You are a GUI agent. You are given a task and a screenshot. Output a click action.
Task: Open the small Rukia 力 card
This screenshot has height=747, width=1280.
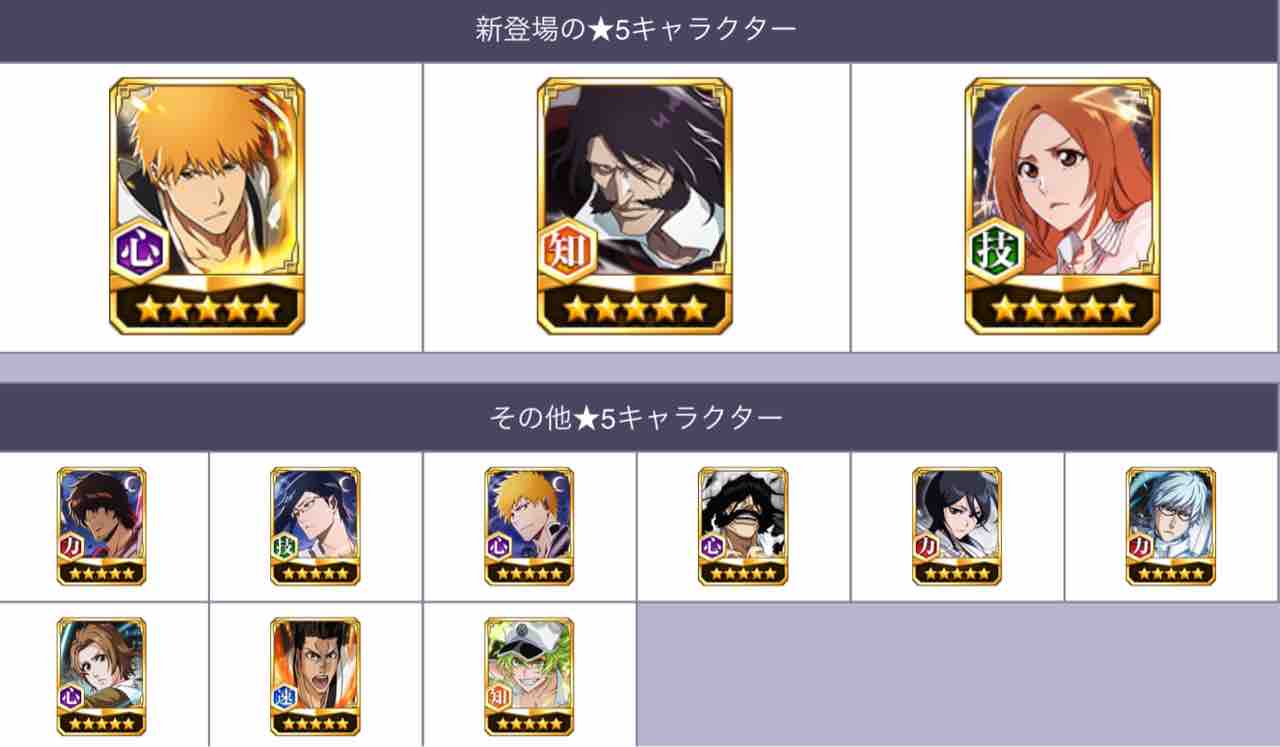[957, 526]
